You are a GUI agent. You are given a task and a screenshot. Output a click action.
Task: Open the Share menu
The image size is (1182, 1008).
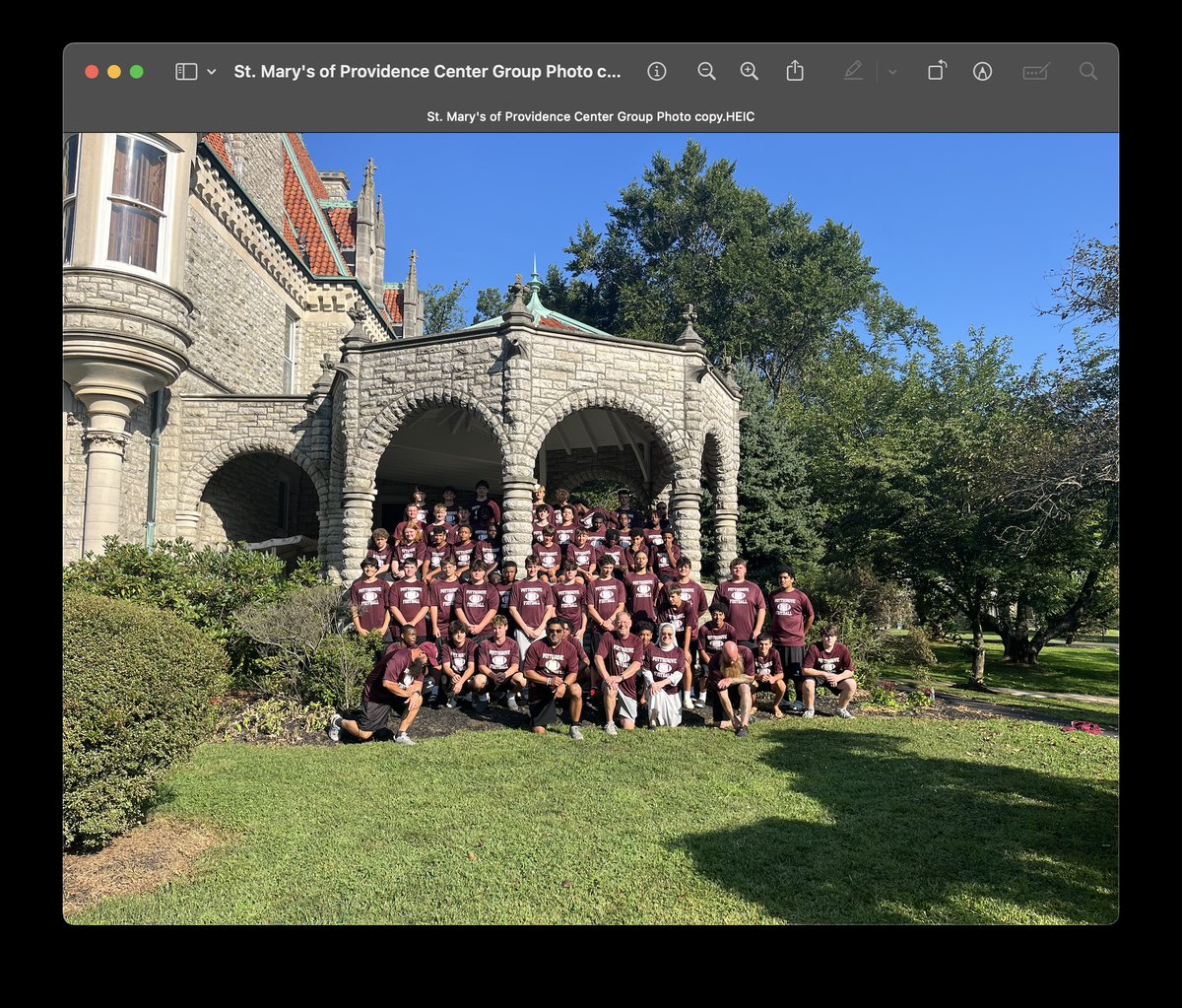point(795,71)
